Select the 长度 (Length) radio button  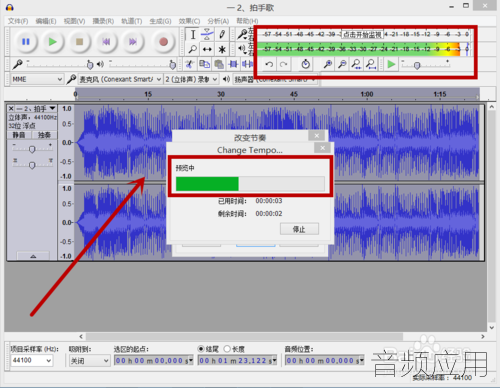tap(227, 349)
